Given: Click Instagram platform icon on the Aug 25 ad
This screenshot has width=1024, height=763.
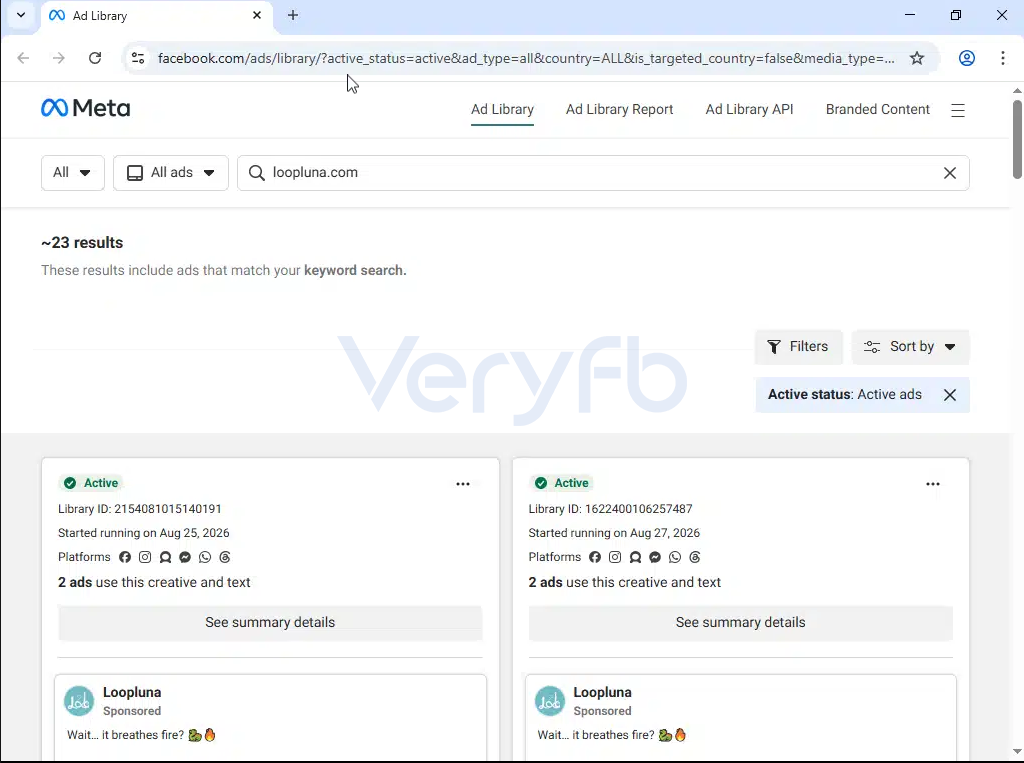Looking at the screenshot, I should 145,557.
